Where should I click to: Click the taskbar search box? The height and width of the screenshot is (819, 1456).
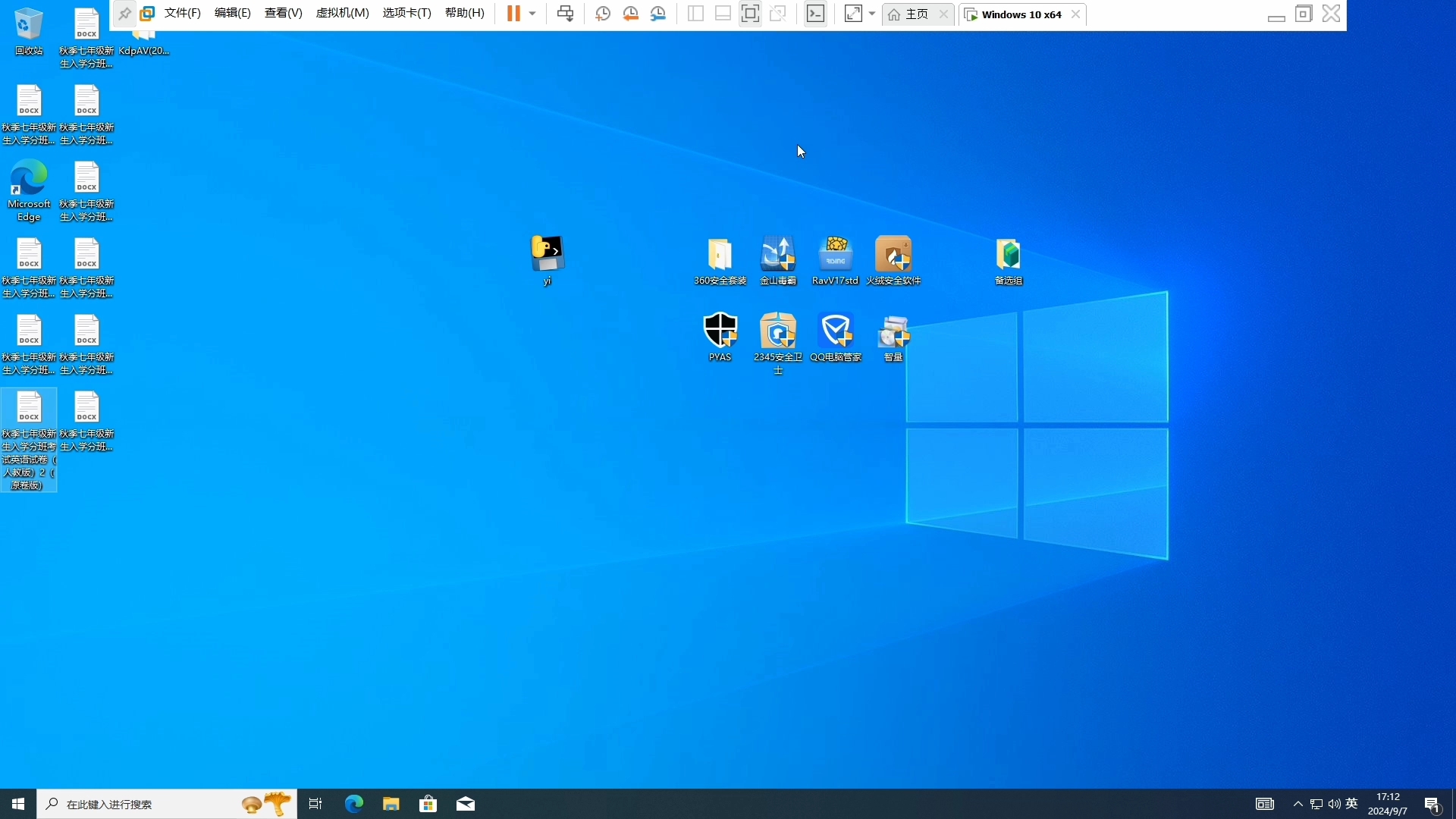(x=167, y=804)
